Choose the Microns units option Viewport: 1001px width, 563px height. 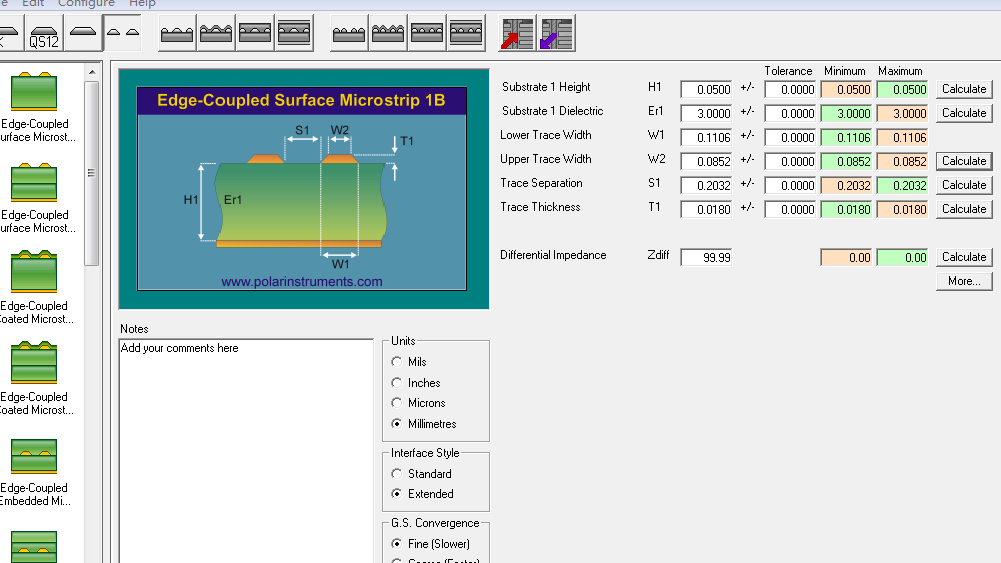[398, 403]
